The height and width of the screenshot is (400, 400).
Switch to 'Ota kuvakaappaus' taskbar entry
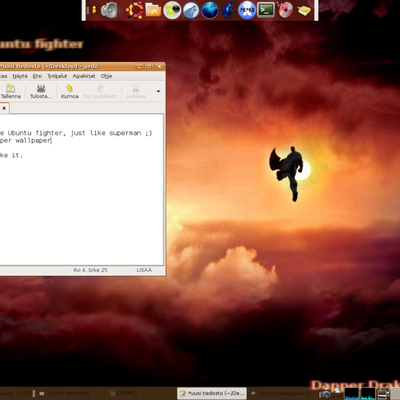click(282, 393)
